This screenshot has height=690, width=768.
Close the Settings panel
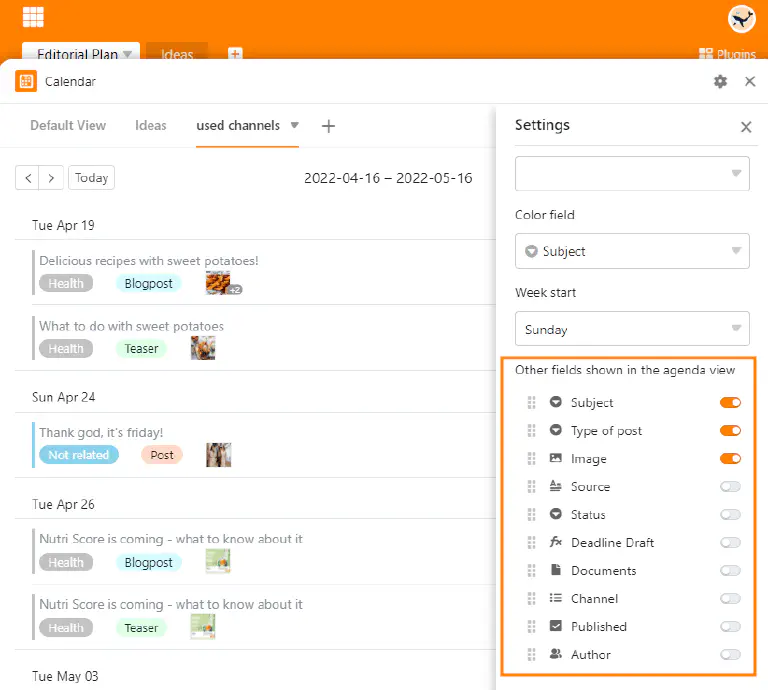click(745, 127)
